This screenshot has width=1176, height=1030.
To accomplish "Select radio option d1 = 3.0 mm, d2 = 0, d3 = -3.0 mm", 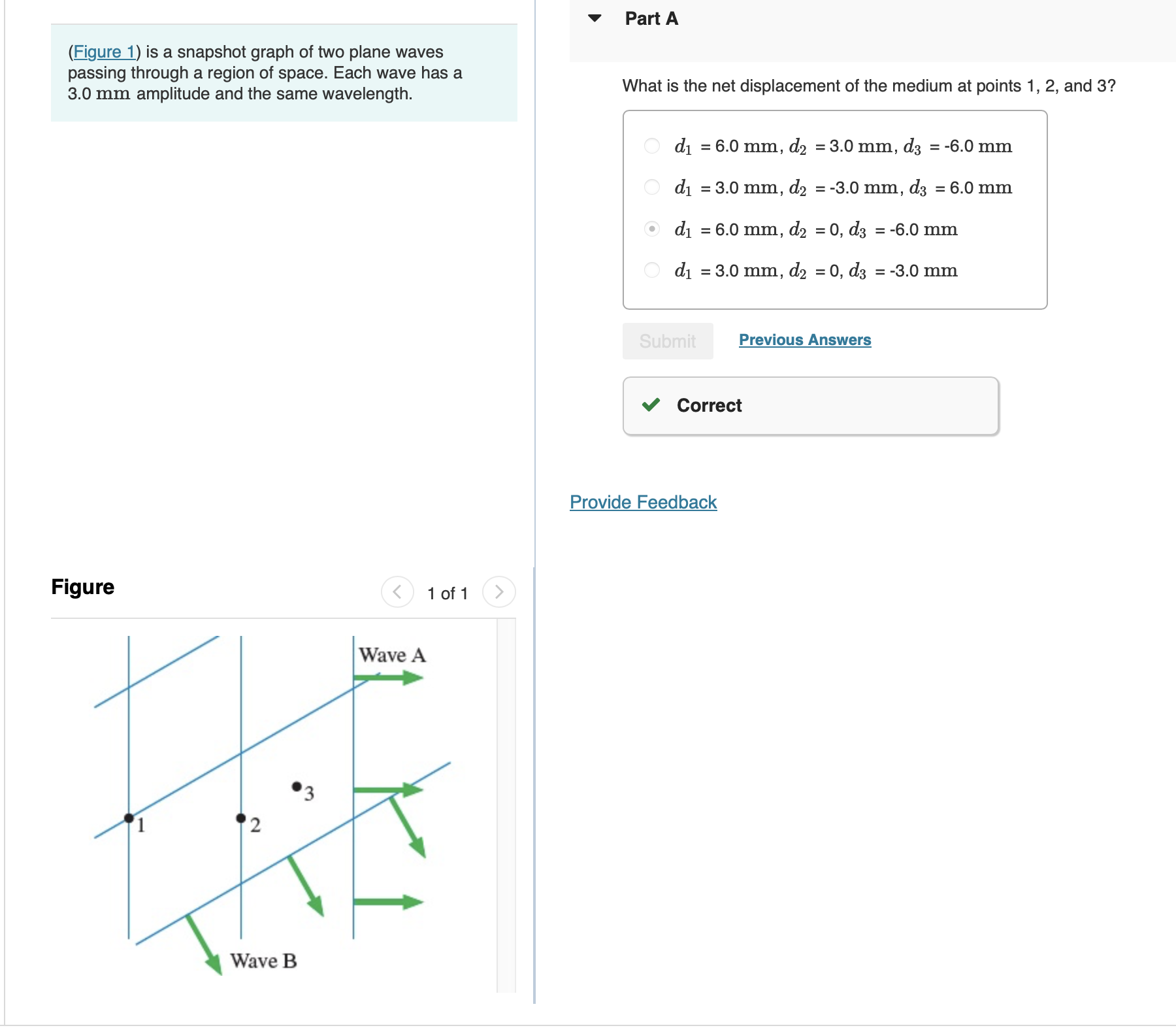I will [651, 270].
